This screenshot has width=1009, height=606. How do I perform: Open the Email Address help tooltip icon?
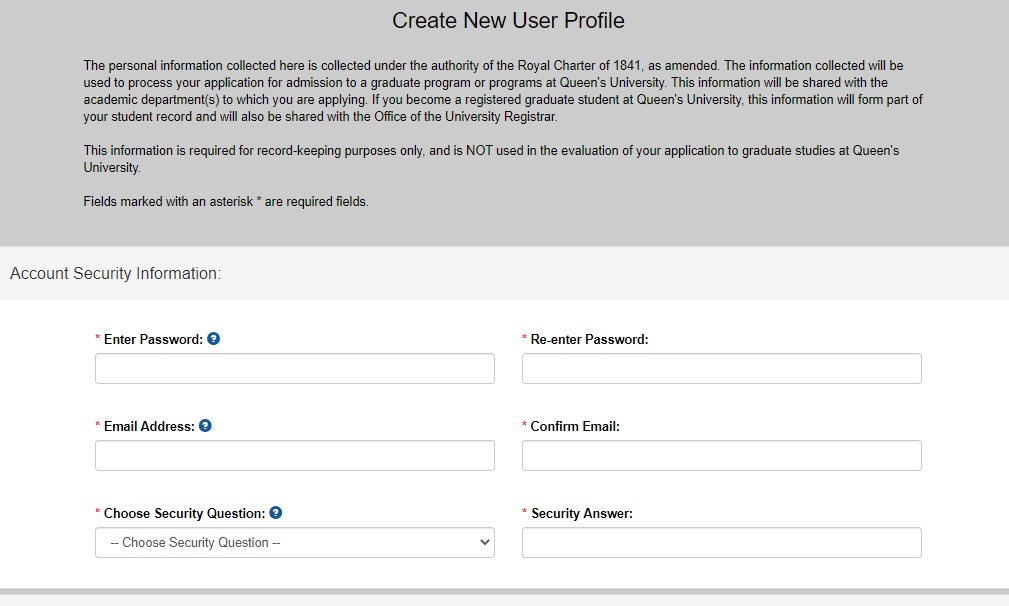coord(205,426)
